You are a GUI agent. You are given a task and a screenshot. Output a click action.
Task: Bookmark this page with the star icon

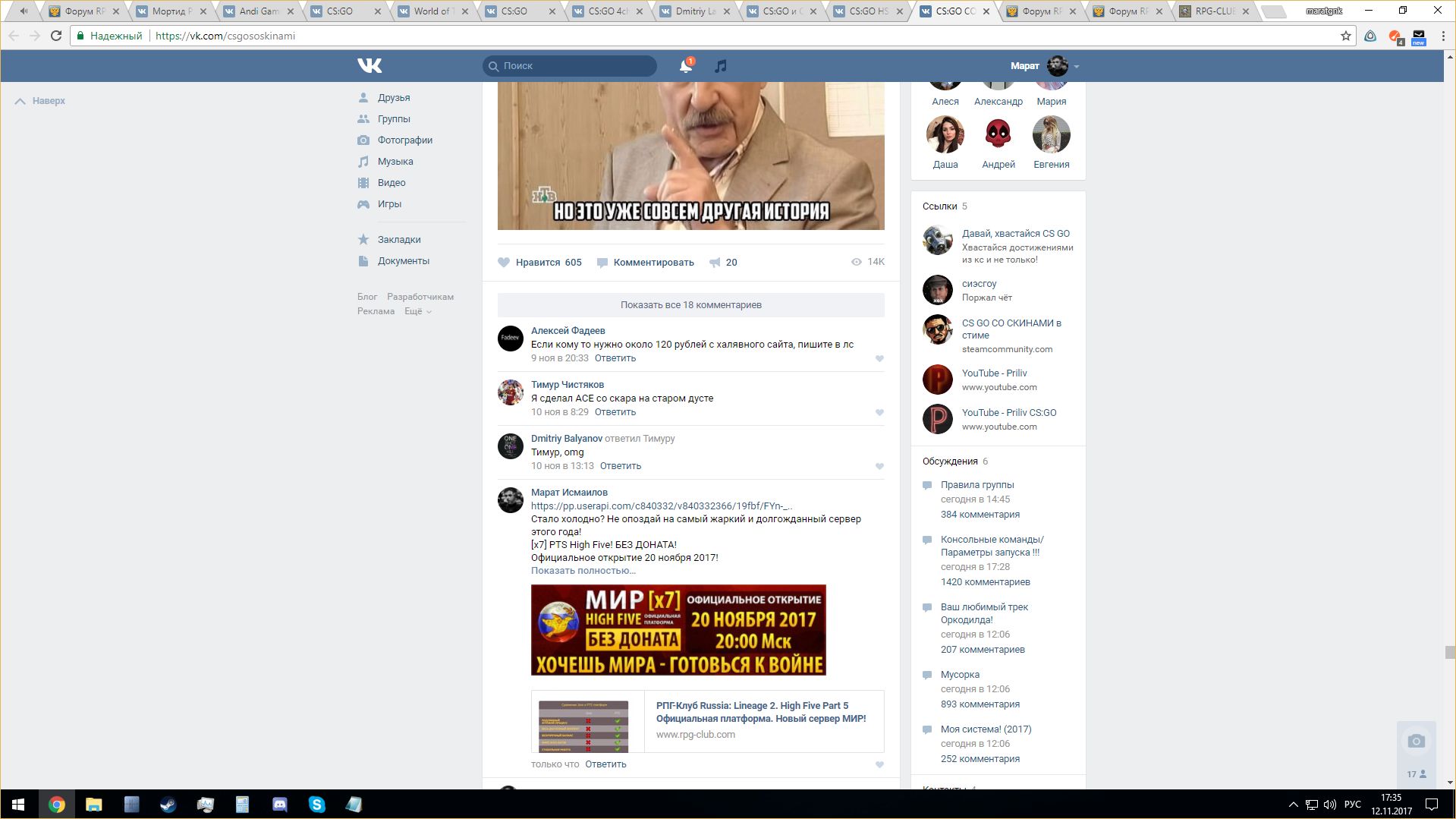(1345, 36)
